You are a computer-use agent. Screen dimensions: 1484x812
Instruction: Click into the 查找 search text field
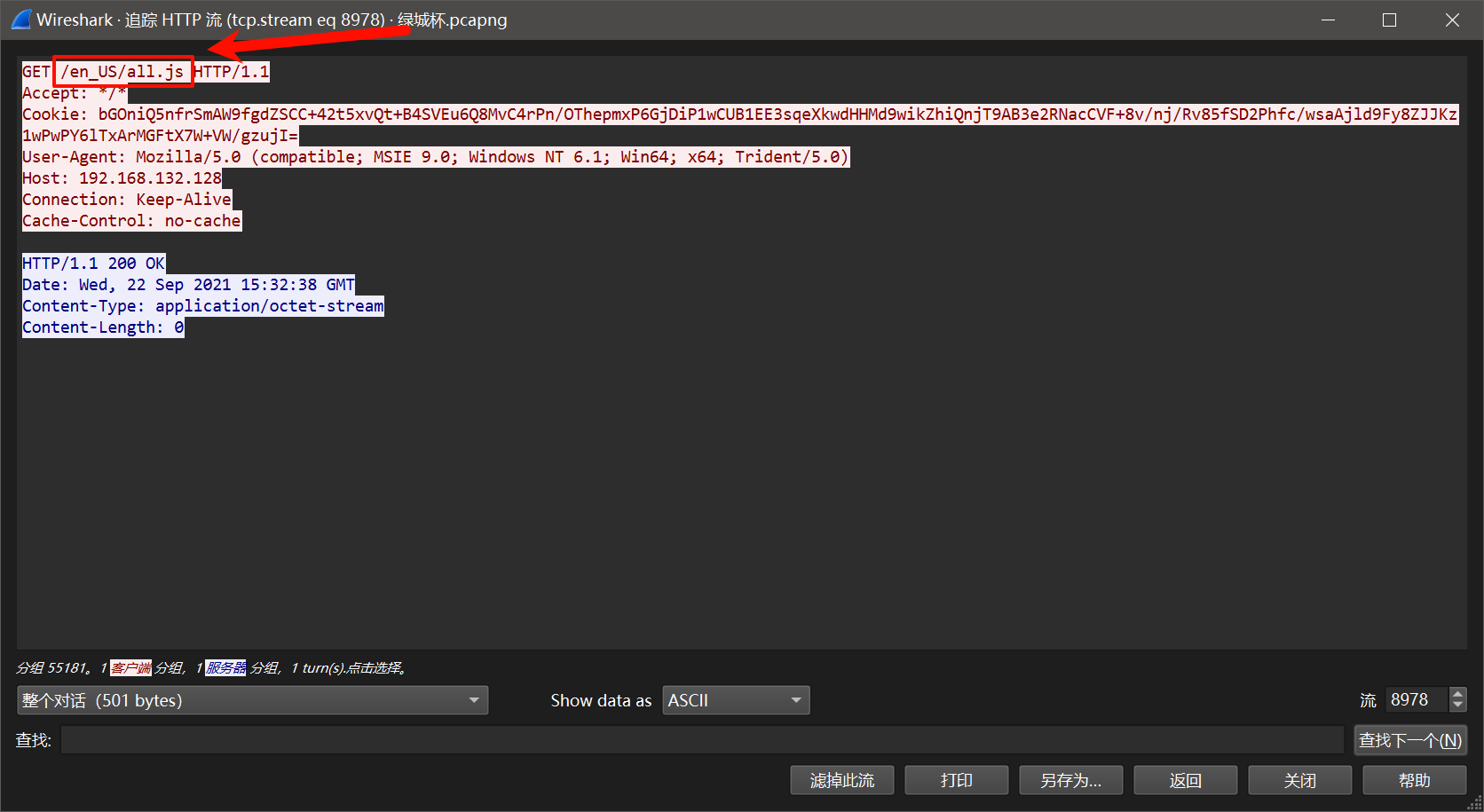click(701, 740)
